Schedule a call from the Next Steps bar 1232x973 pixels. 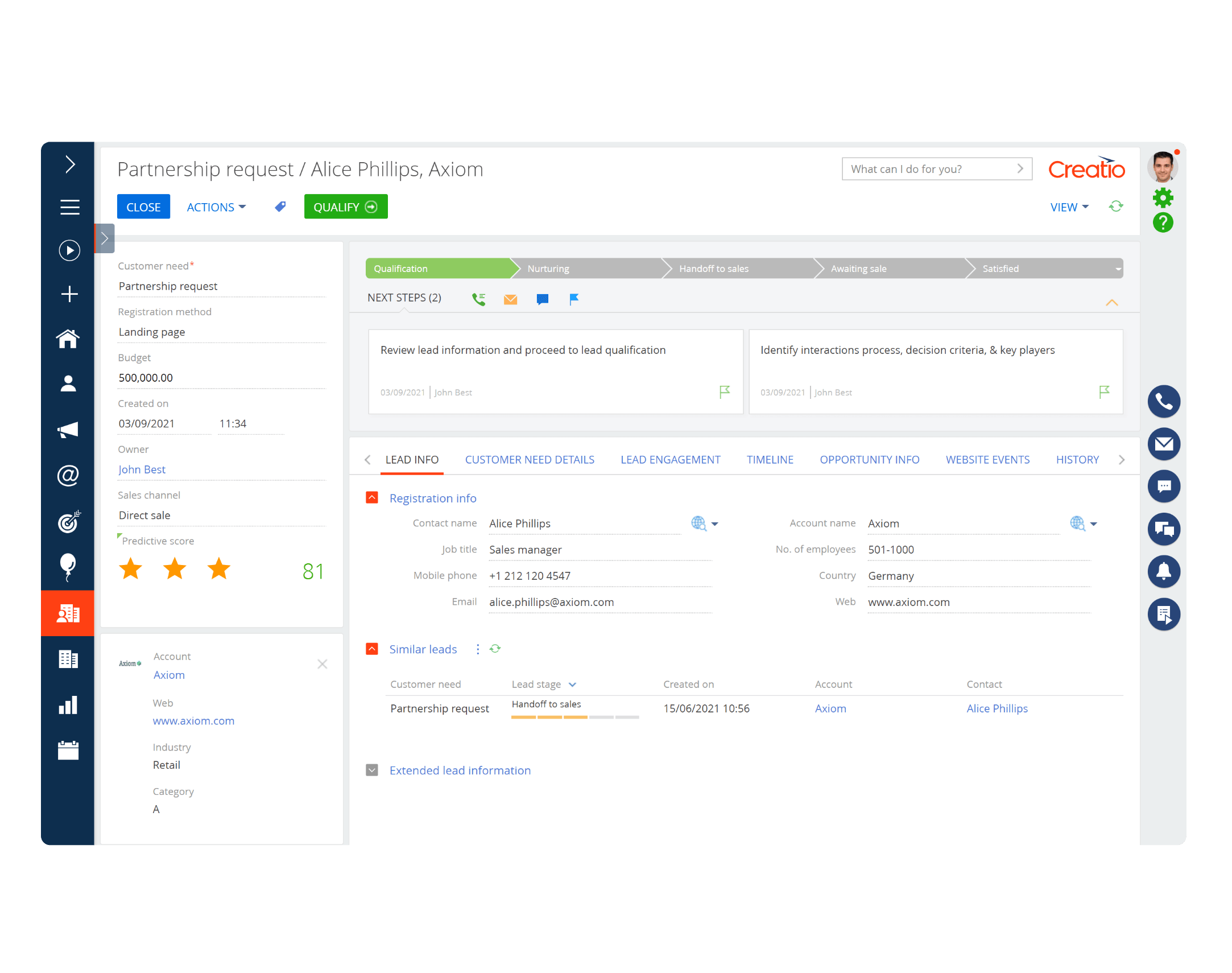coord(479,299)
